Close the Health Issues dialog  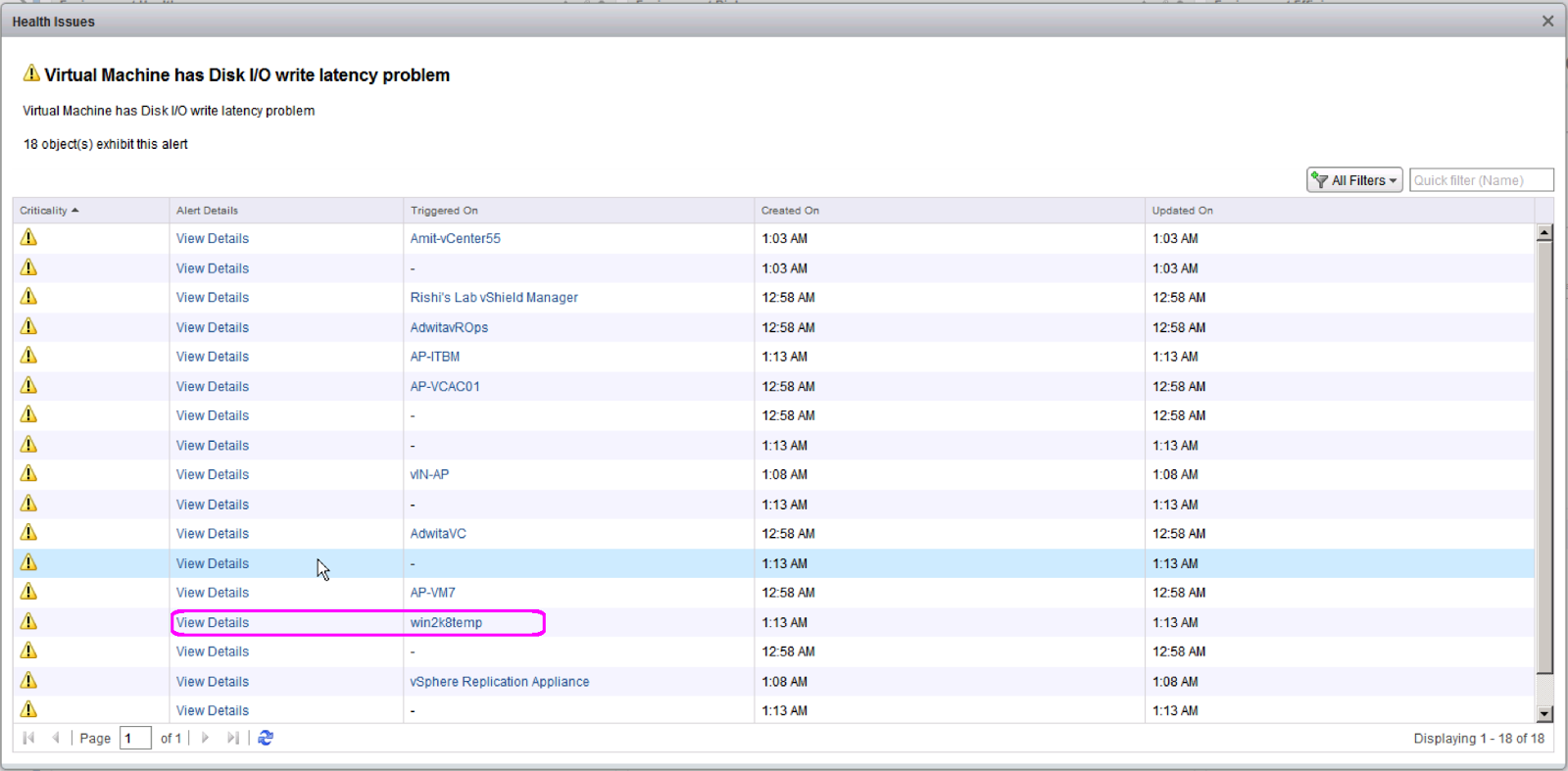[1547, 21]
